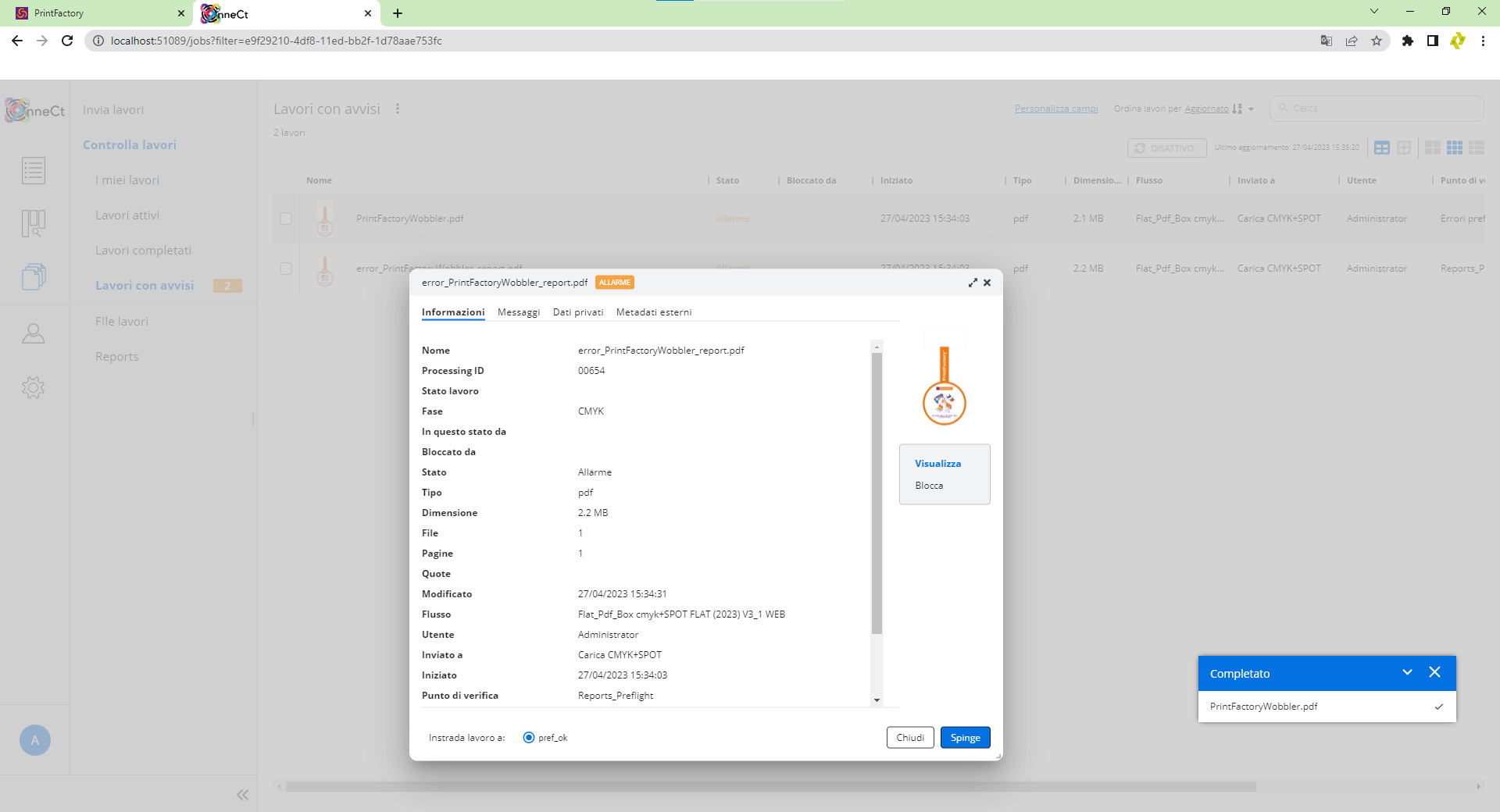Viewport: 1500px width, 812px height.
Task: Share this page from address bar
Action: (x=1352, y=41)
